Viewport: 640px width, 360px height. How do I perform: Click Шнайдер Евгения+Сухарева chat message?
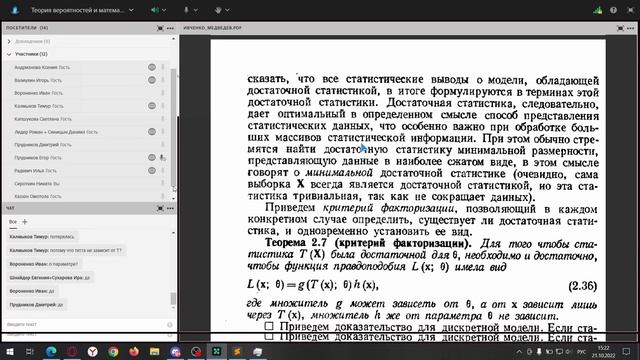click(x=50, y=278)
